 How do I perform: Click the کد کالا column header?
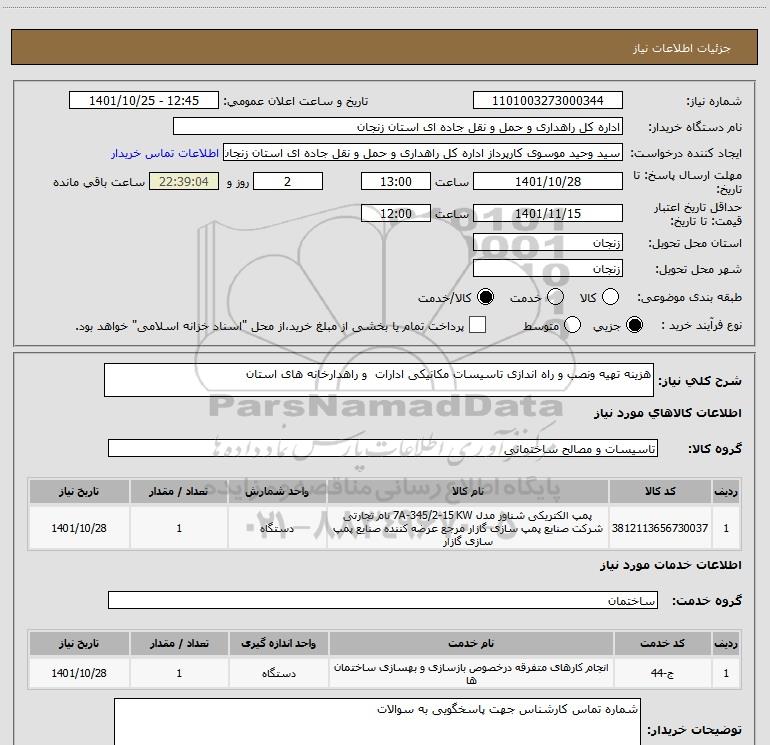(660, 491)
